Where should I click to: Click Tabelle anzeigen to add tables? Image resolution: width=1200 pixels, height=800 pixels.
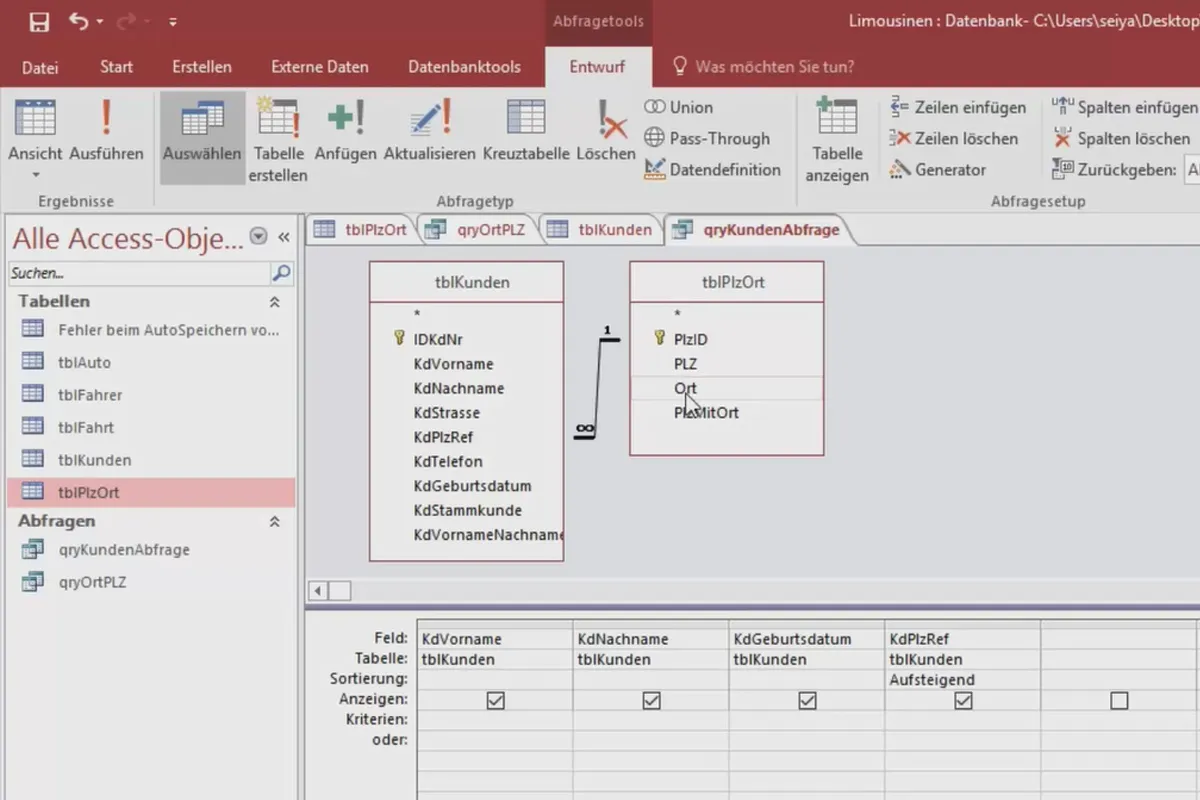837,140
